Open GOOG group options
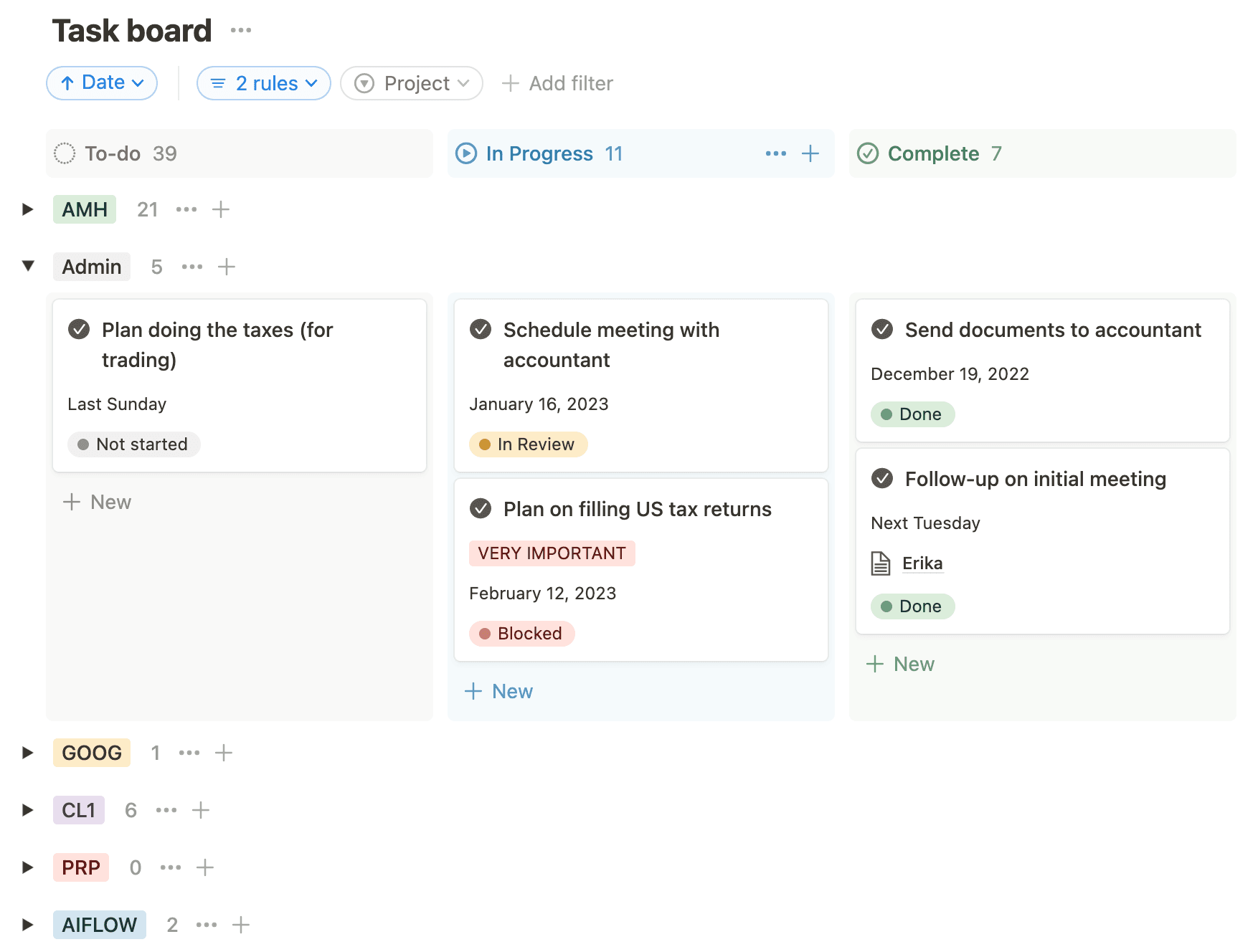This screenshot has height=952, width=1258. (x=189, y=753)
